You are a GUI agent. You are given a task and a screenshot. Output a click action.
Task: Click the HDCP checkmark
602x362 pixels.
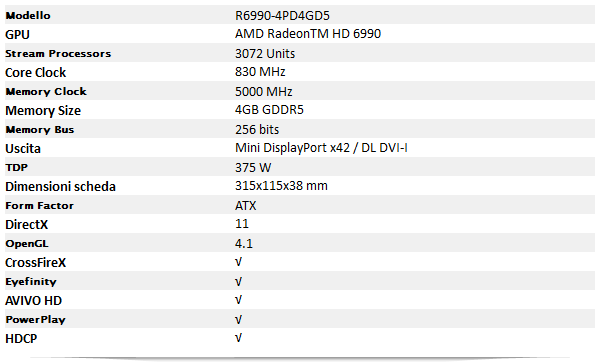pyautogui.click(x=238, y=338)
